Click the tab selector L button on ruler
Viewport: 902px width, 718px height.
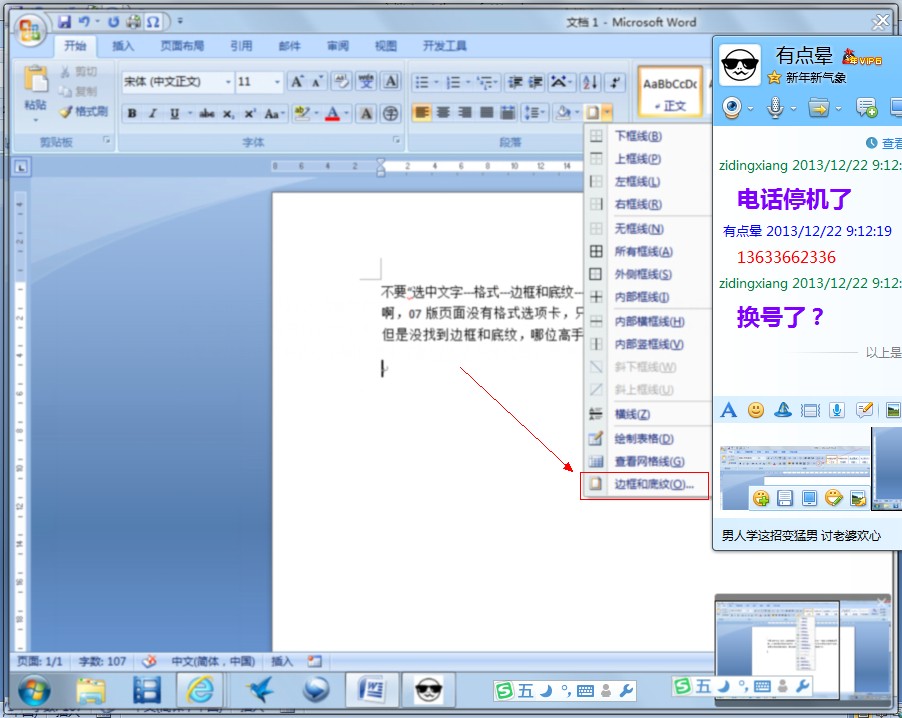21,167
